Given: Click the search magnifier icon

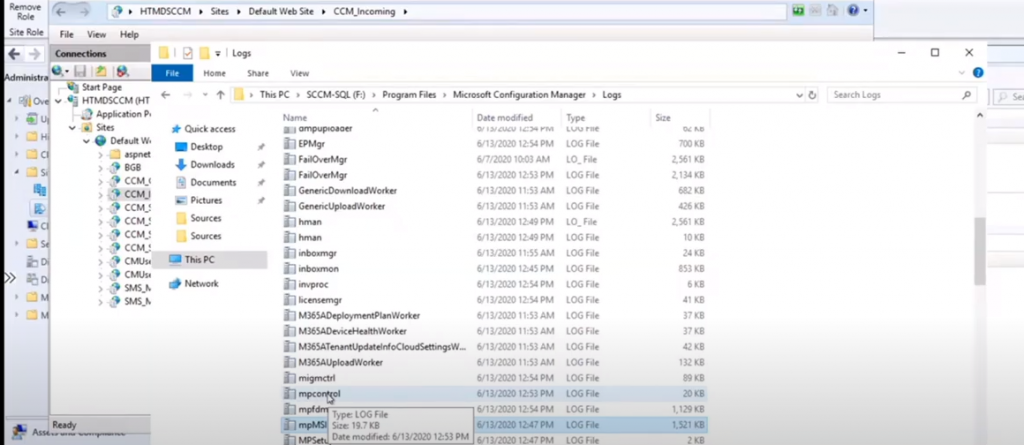Looking at the screenshot, I should 966,95.
